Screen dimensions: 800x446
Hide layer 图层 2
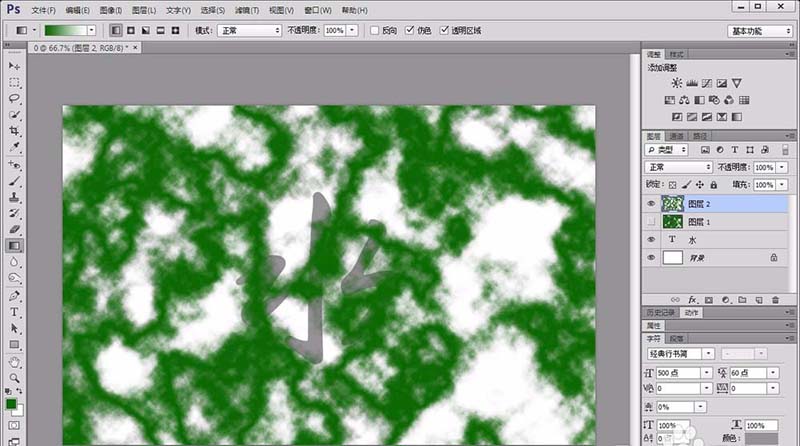[651, 204]
